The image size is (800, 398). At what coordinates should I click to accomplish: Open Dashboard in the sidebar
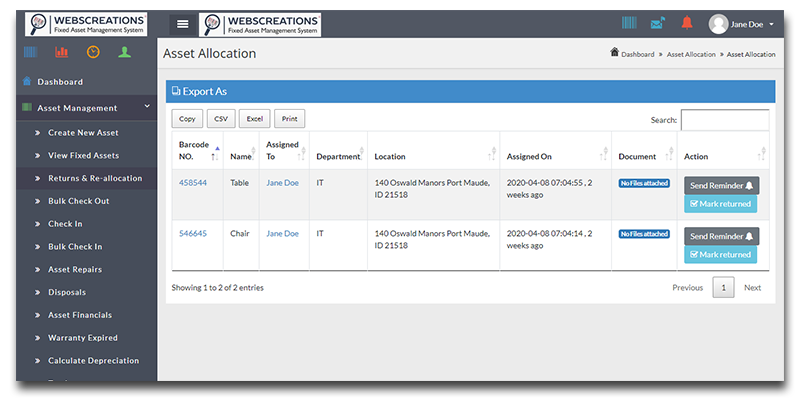(x=60, y=82)
